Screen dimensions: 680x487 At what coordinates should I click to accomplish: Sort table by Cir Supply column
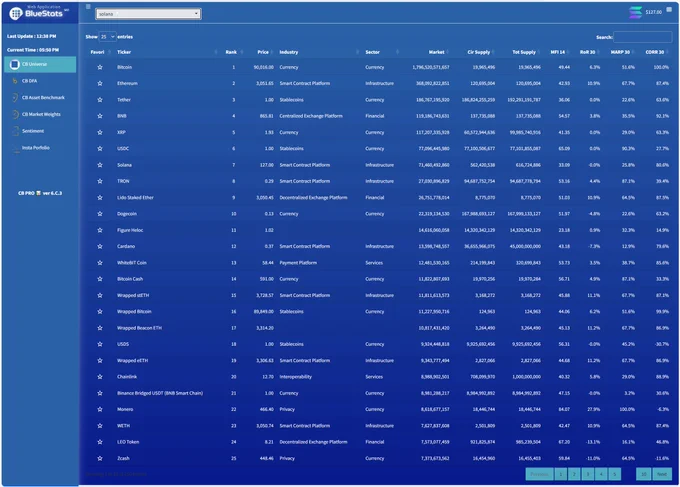[478, 52]
